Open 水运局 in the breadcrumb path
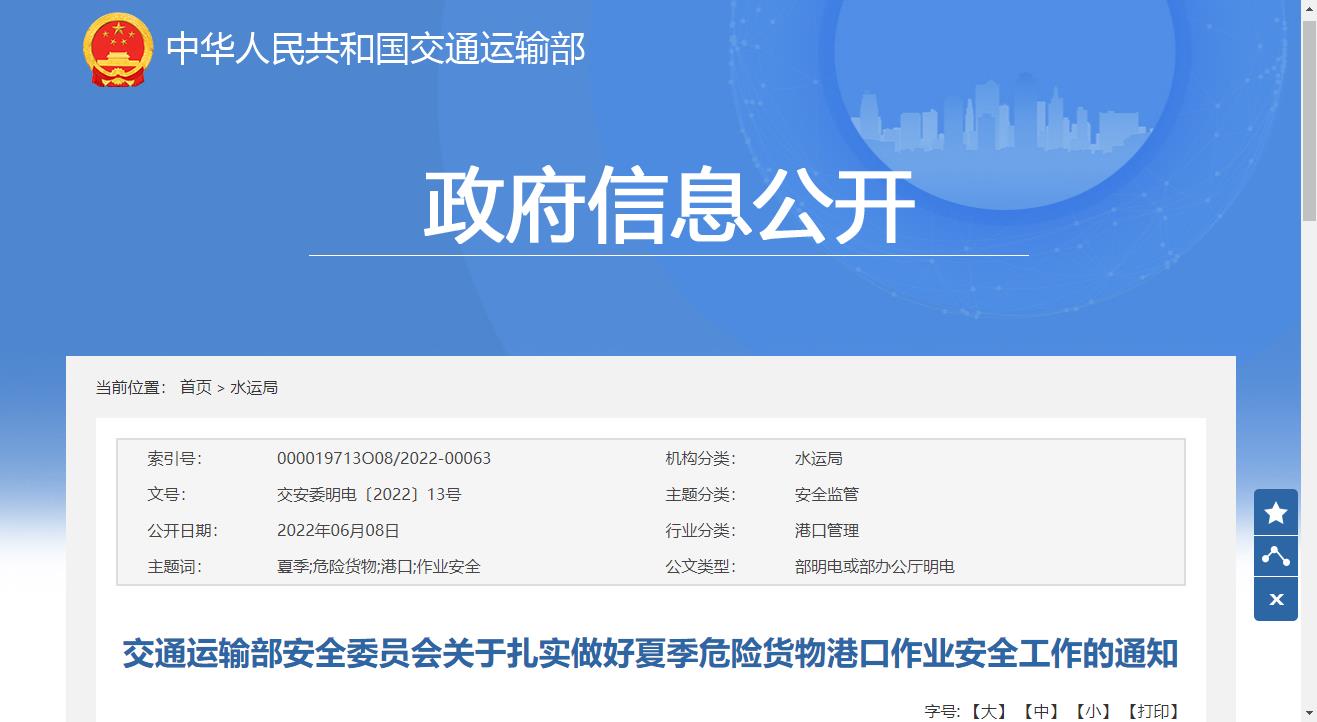Screen dimensions: 1317x722 [254, 388]
